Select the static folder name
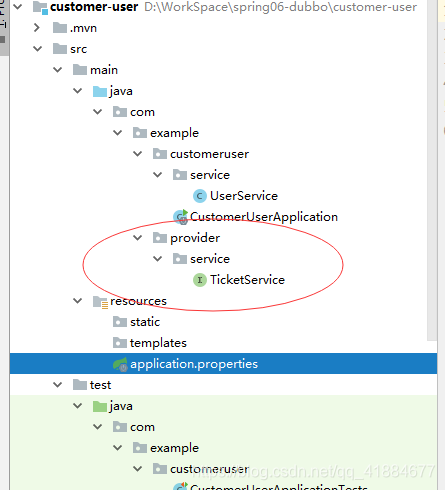Image resolution: width=445 pixels, height=490 pixels. tap(145, 322)
